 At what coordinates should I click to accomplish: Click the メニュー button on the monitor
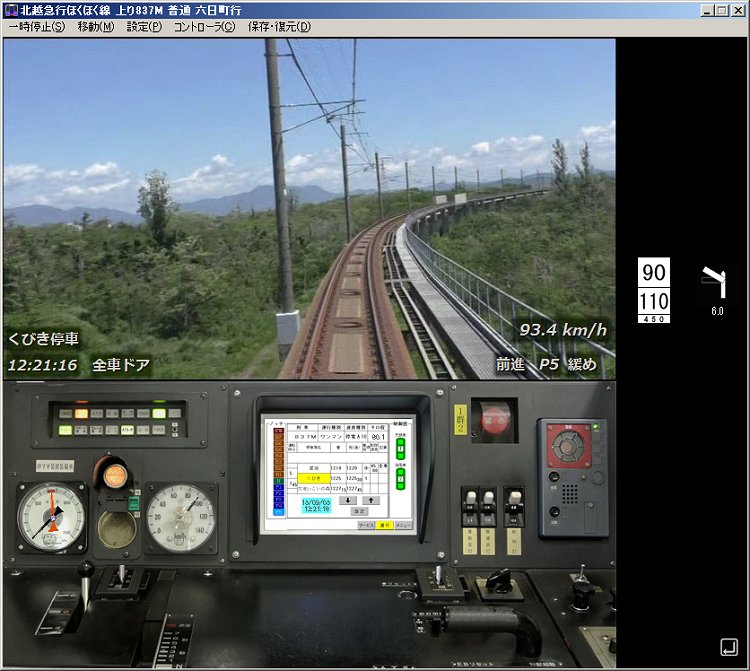pyautogui.click(x=403, y=525)
